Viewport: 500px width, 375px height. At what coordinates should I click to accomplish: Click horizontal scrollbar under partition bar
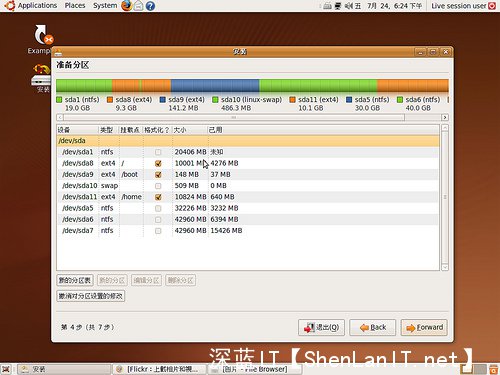pos(234,117)
